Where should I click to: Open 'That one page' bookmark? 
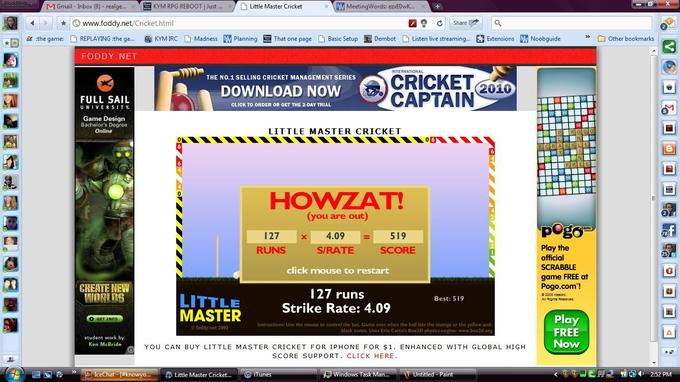click(288, 39)
